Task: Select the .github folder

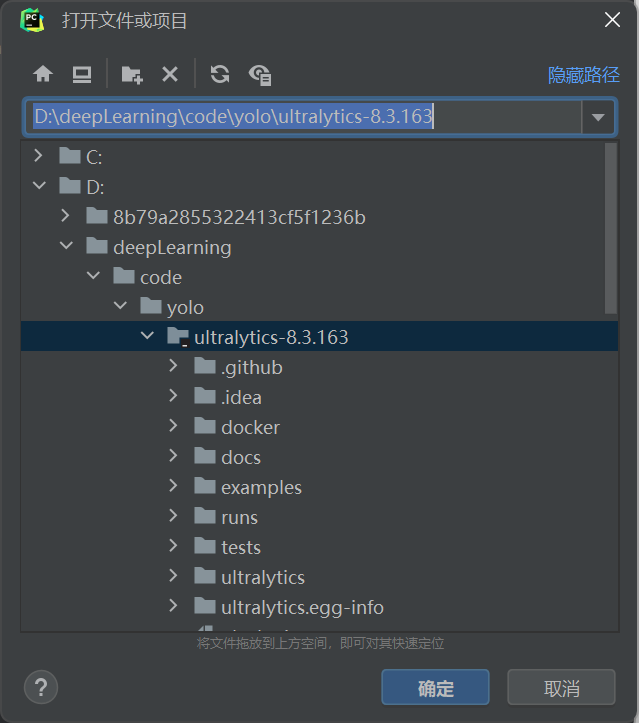Action: [319, 366]
